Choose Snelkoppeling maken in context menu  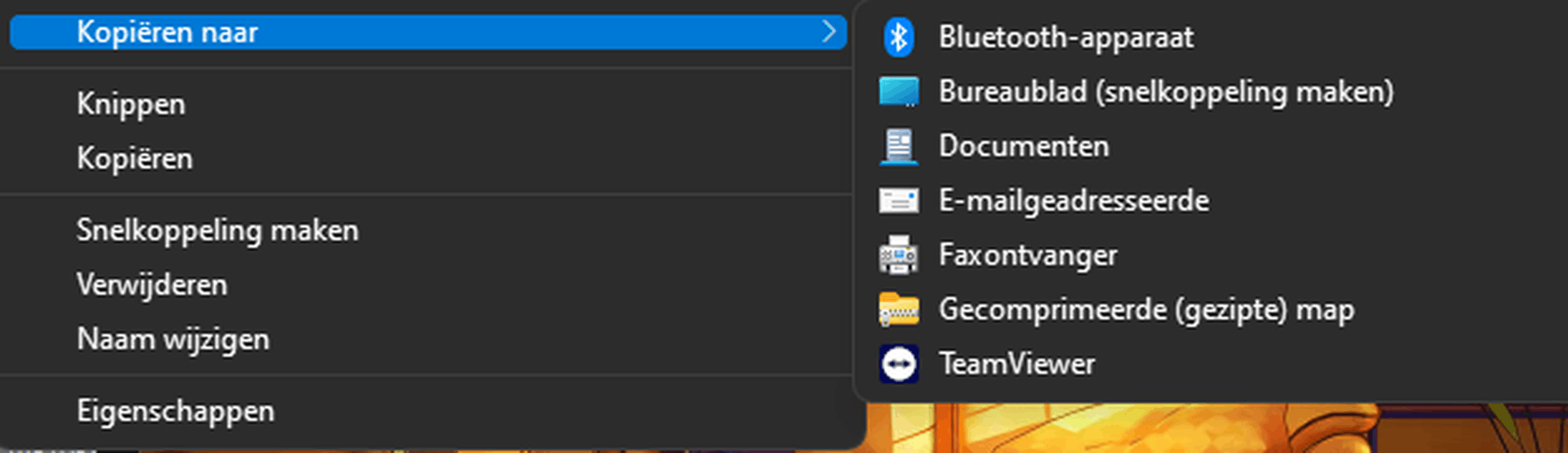[x=218, y=231]
